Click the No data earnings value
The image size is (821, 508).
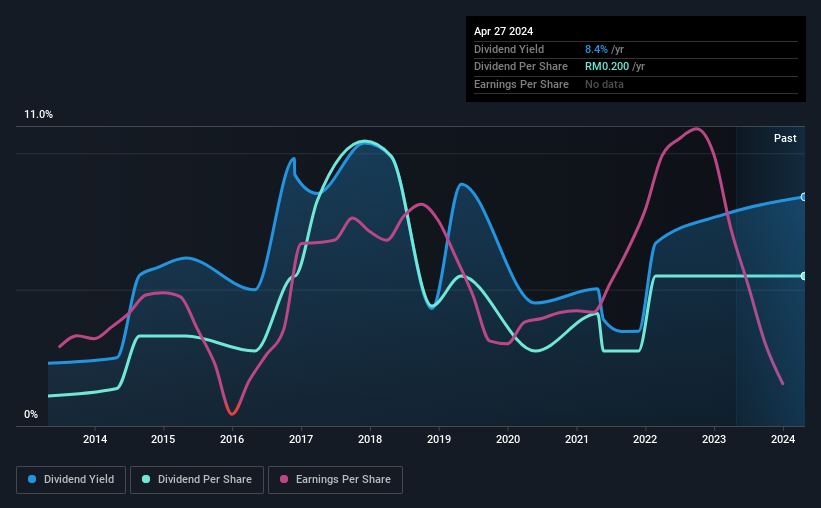pos(604,84)
